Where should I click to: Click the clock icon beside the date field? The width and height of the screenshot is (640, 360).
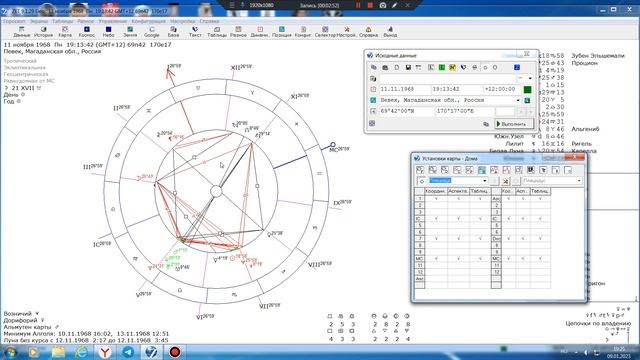point(373,89)
